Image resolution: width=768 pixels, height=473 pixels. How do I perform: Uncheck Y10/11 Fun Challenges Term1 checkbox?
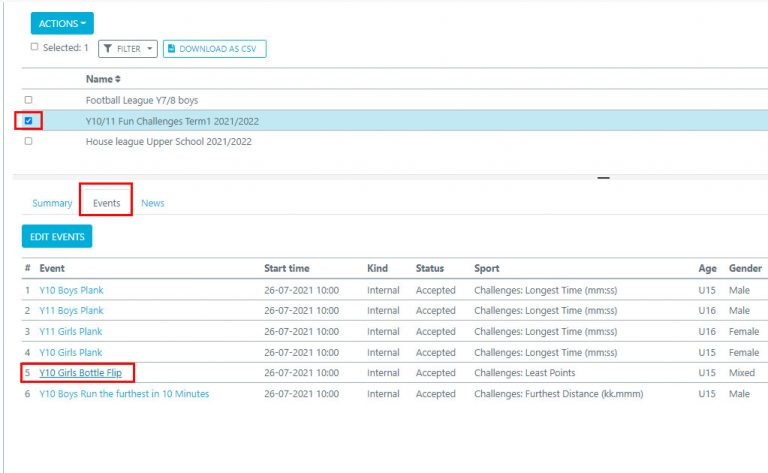(x=28, y=120)
